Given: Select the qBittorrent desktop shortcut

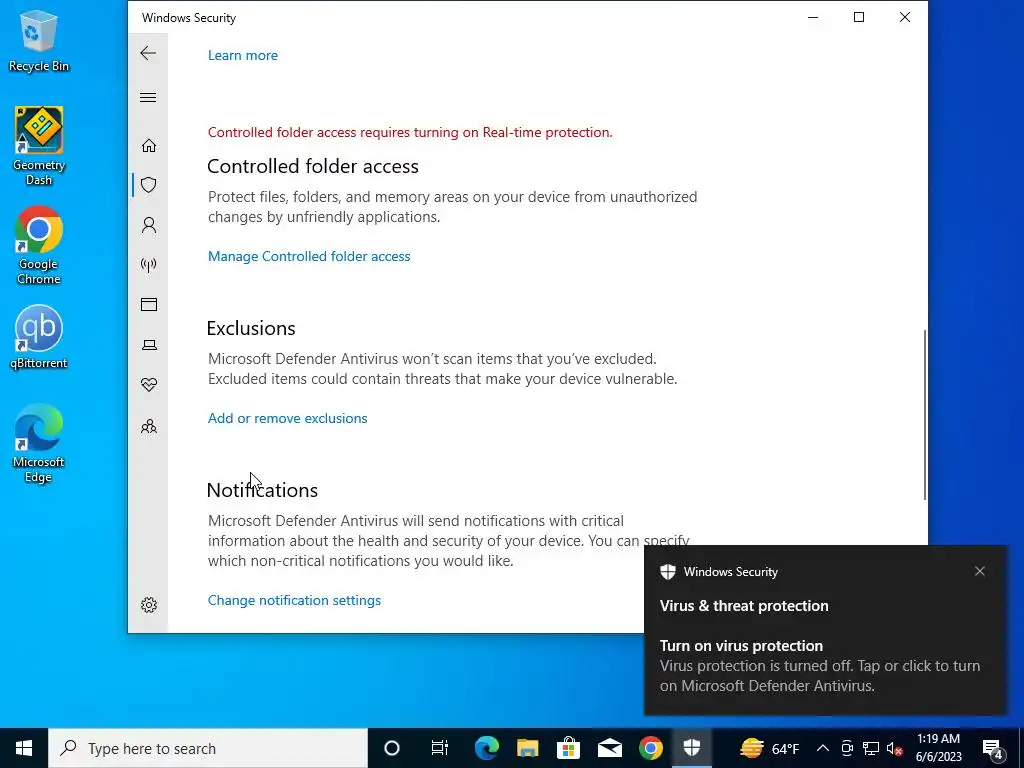Looking at the screenshot, I should coord(39,337).
